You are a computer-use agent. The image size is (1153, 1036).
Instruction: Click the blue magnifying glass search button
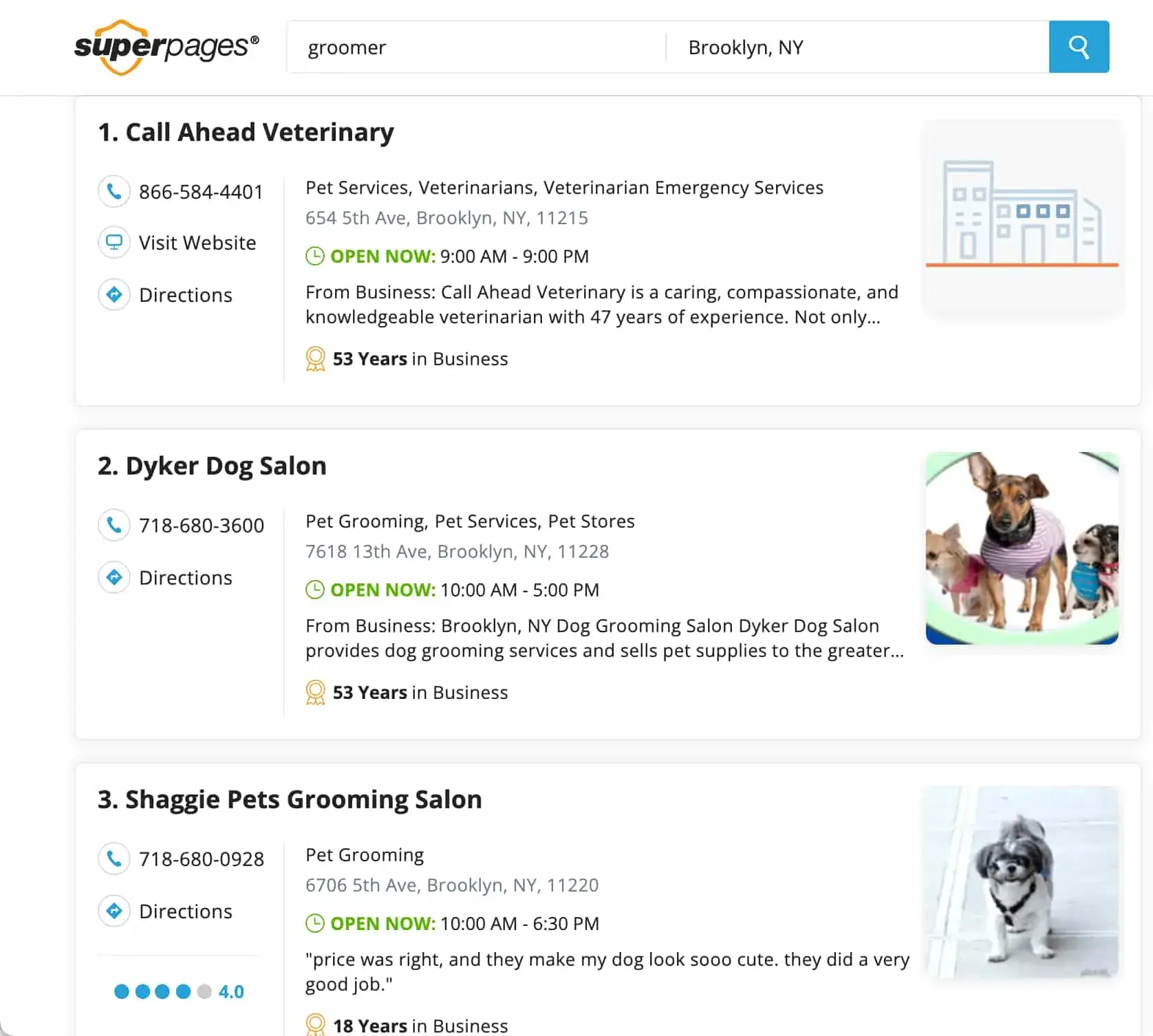pyautogui.click(x=1078, y=47)
